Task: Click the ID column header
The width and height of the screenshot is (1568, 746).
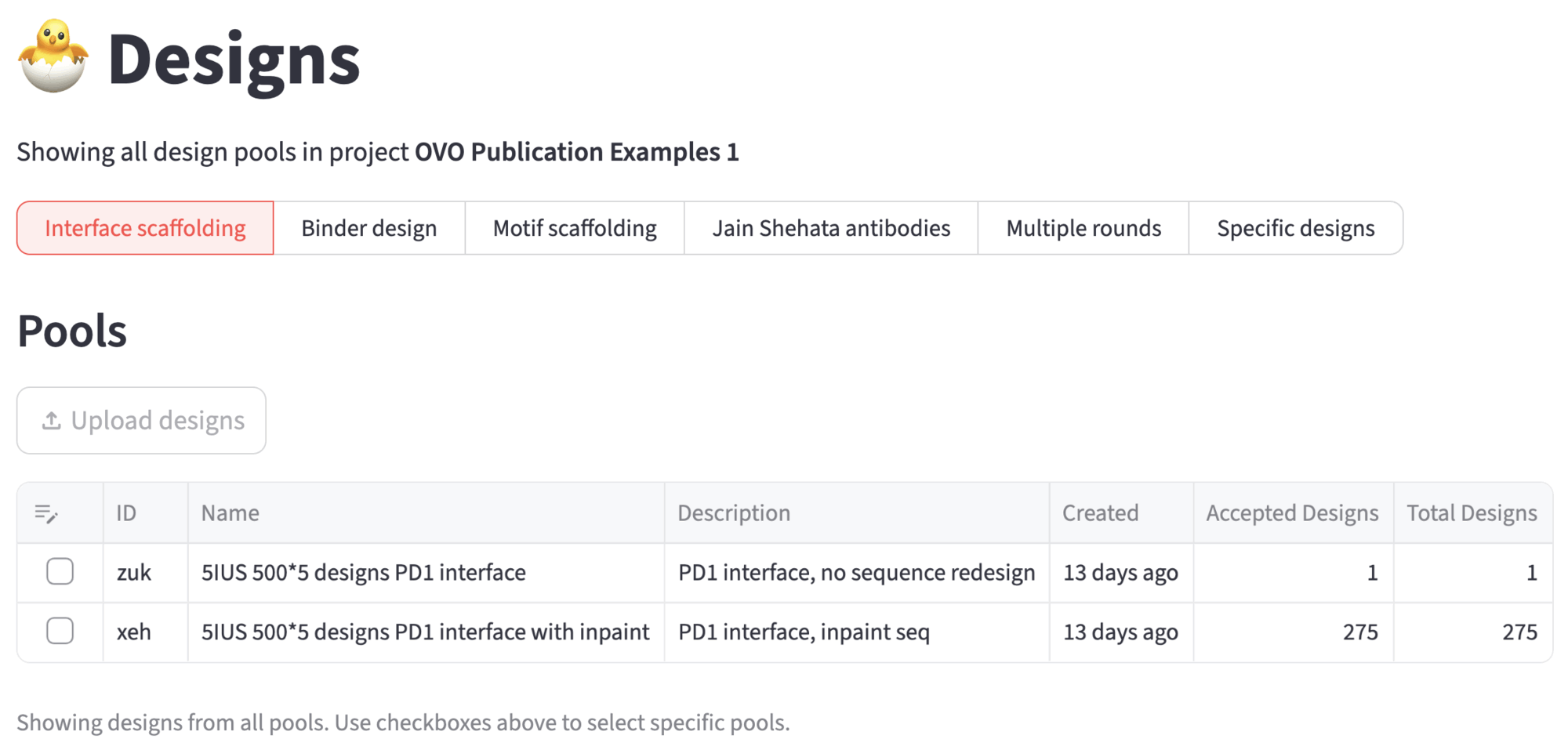Action: (126, 513)
